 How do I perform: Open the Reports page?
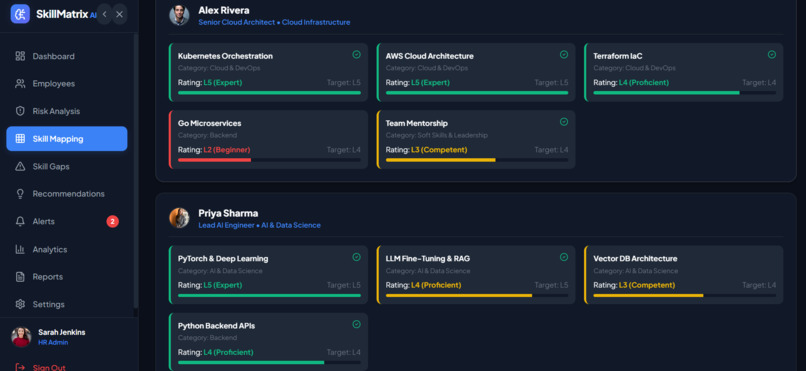(x=67, y=277)
